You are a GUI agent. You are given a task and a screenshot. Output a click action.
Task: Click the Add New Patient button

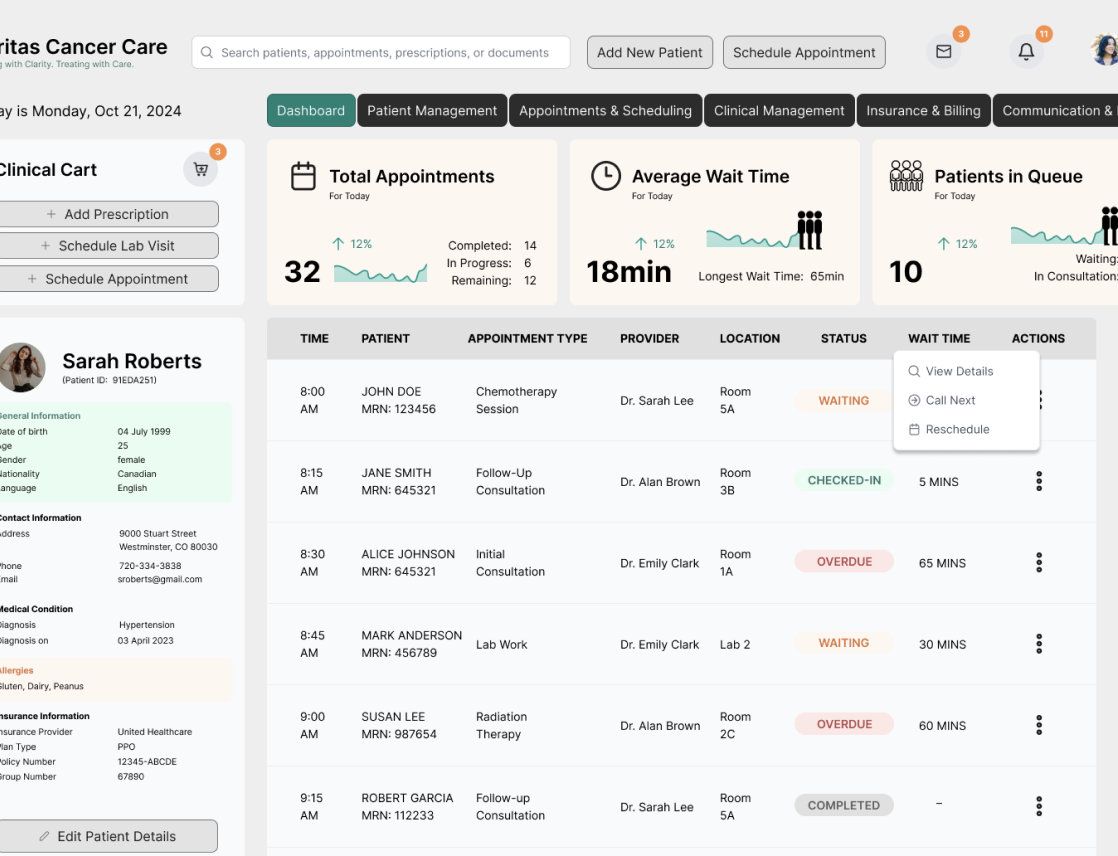(650, 53)
